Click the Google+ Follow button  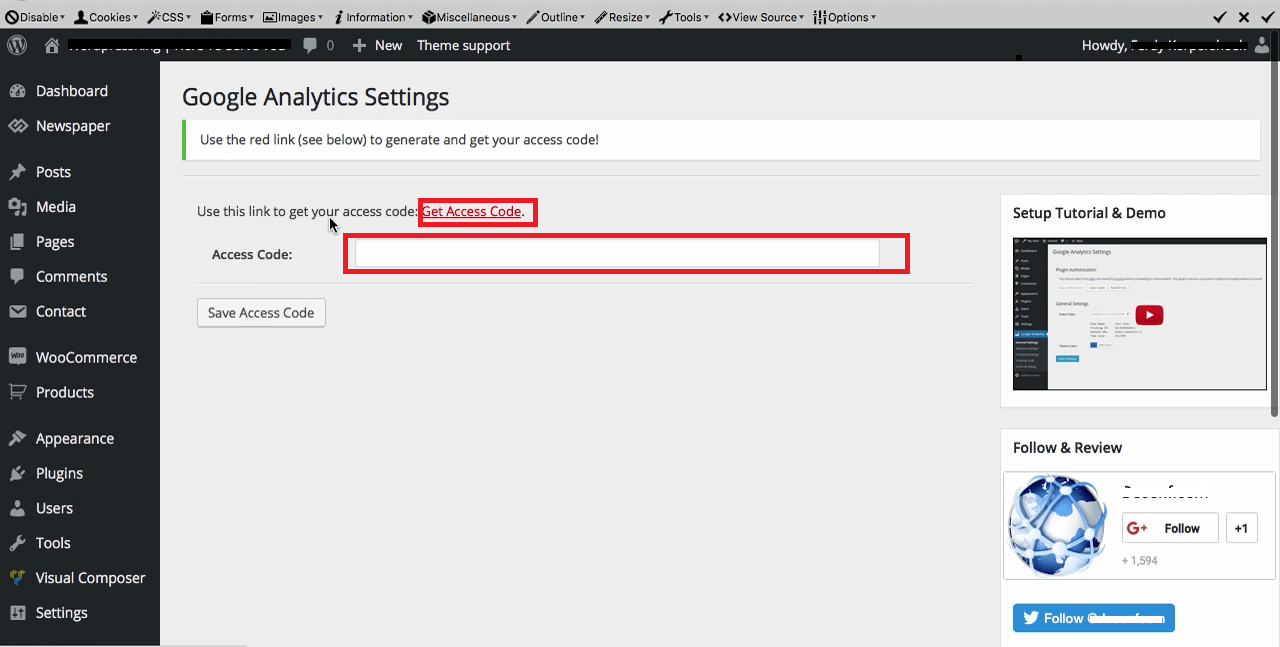click(x=1170, y=528)
